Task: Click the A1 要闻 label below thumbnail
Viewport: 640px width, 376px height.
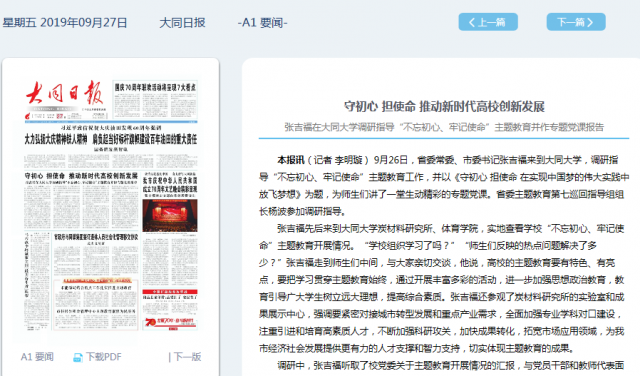Action: (37, 357)
